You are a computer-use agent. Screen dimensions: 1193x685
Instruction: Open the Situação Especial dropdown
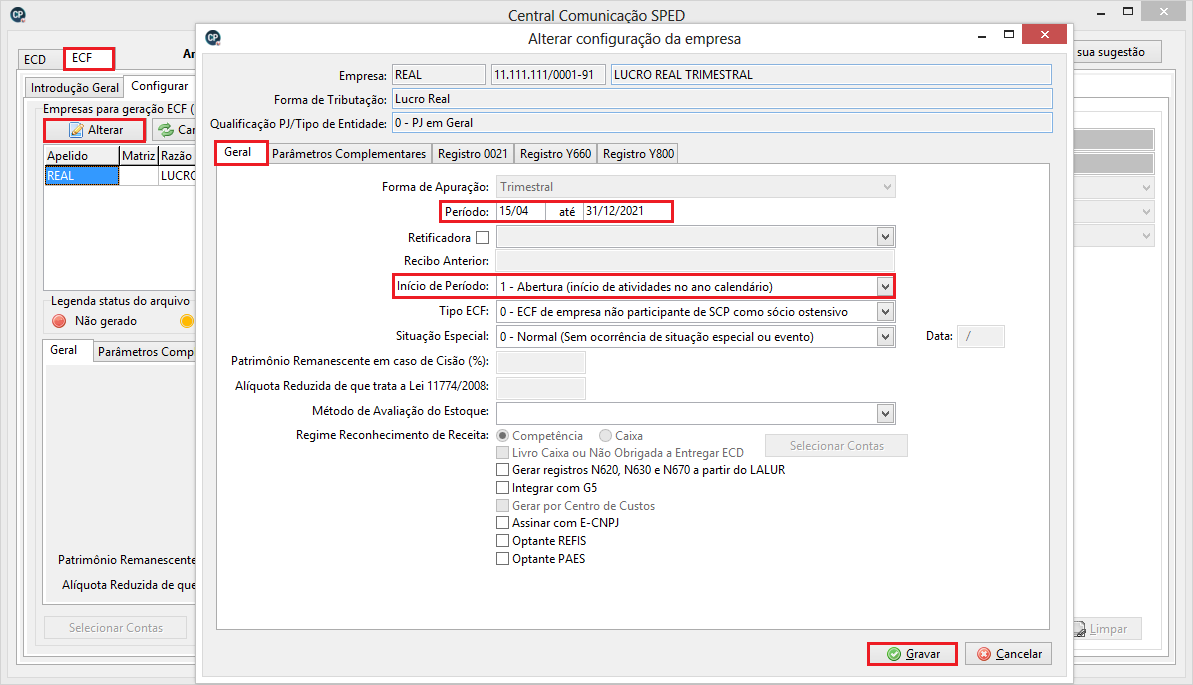(885, 336)
